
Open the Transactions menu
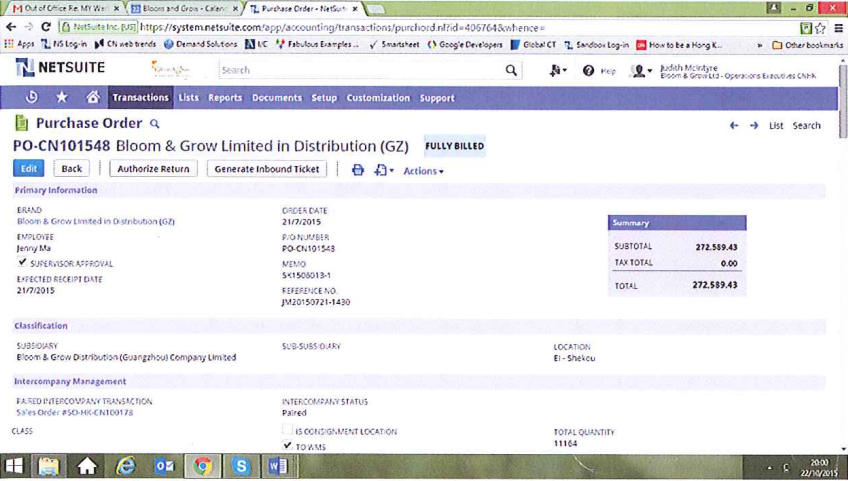click(x=141, y=97)
